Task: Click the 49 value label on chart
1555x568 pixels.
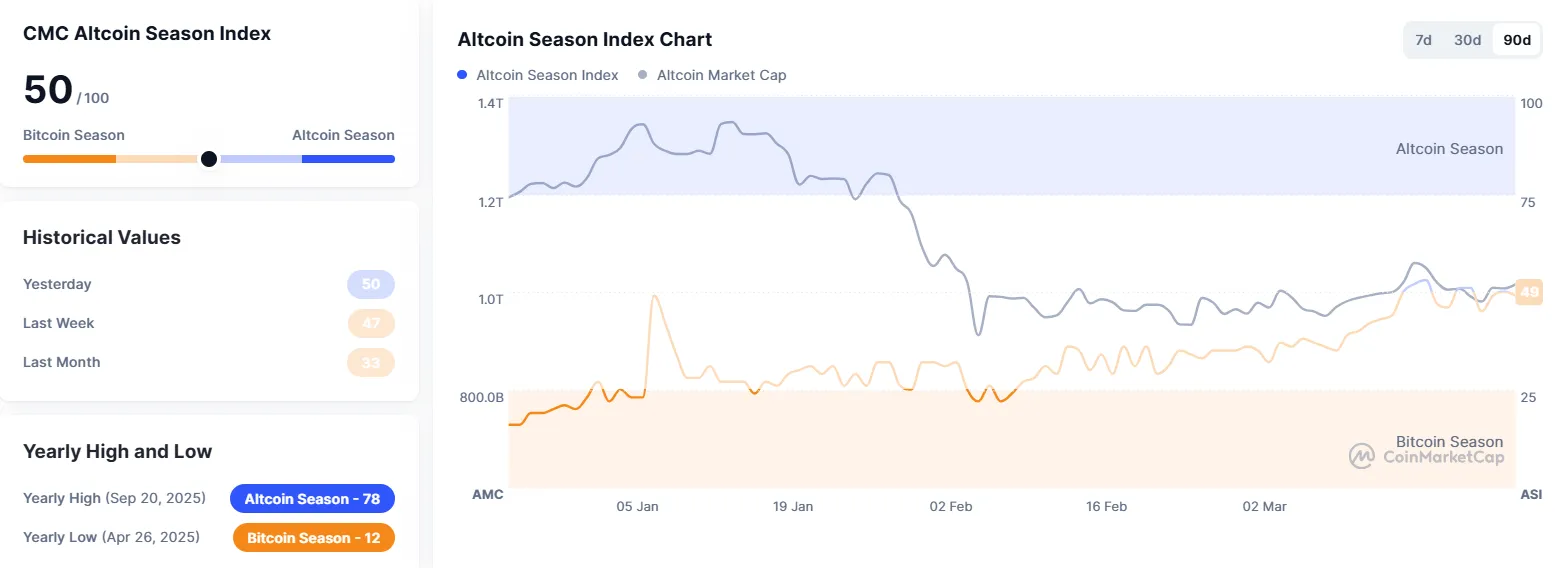Action: click(1530, 292)
